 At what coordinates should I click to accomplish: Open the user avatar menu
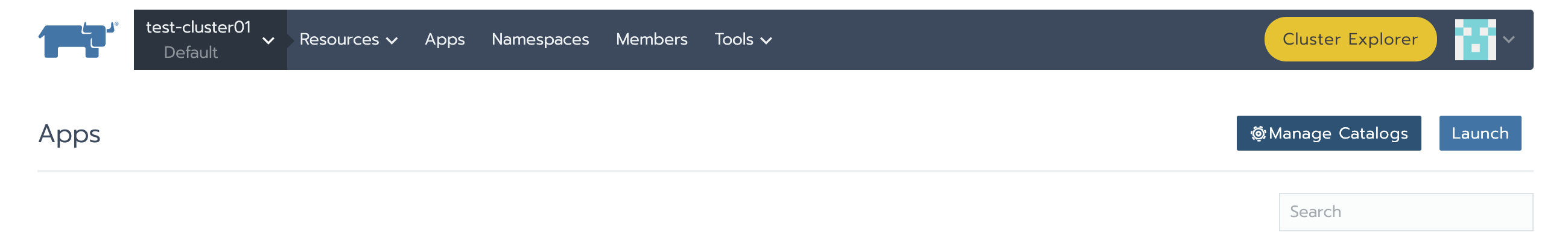[1475, 40]
